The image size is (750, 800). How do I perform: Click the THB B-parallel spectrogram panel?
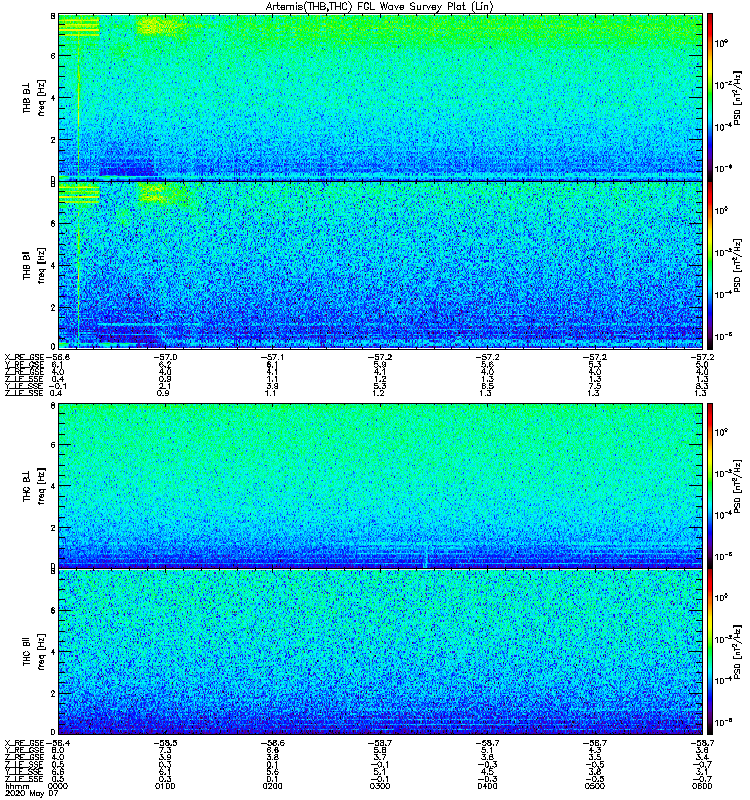point(381,265)
